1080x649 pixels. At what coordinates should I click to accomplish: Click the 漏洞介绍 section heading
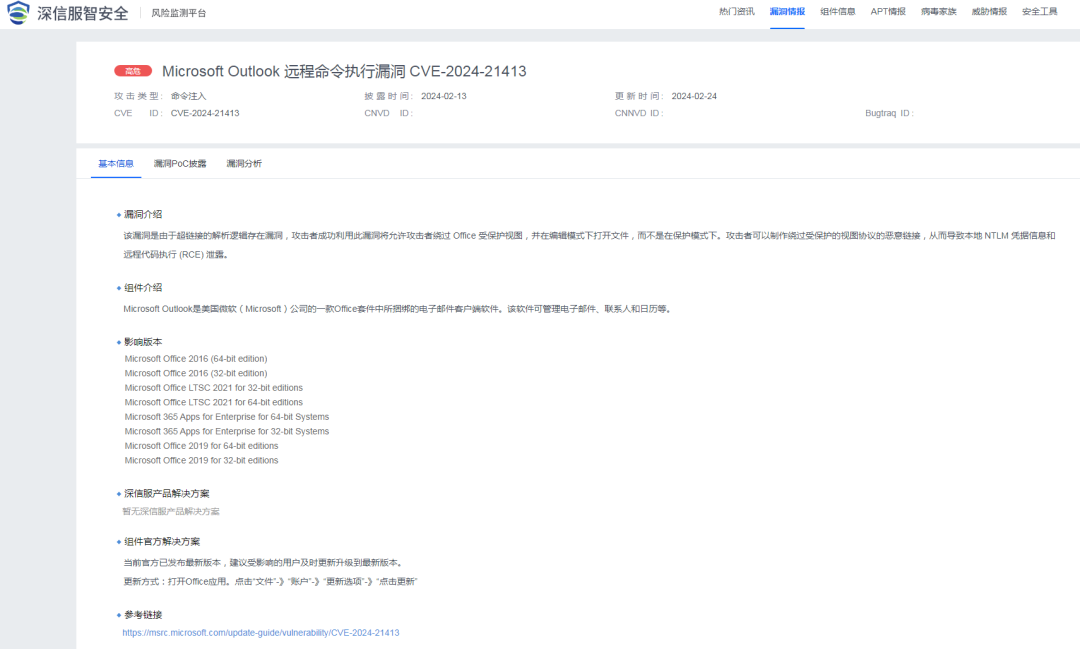click(143, 214)
